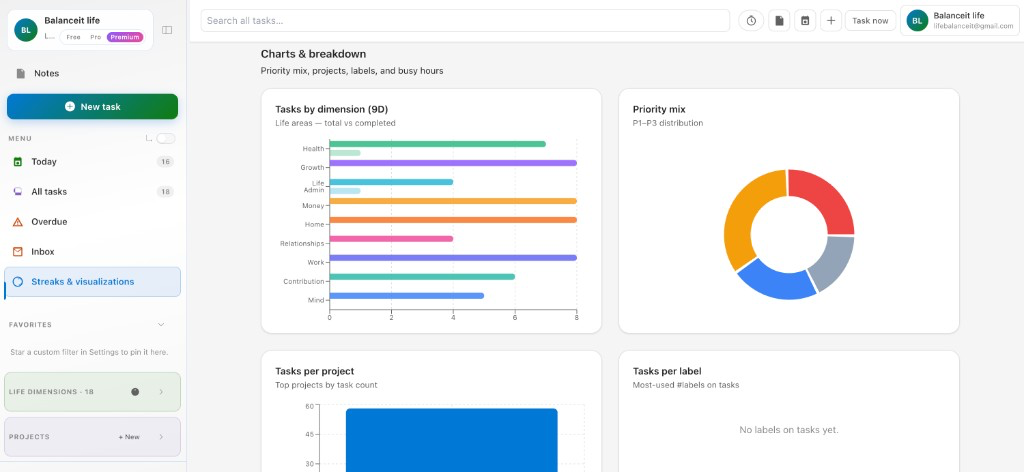Click the Streaks & visualizations circle icon
The width and height of the screenshot is (1024, 472).
tap(18, 282)
